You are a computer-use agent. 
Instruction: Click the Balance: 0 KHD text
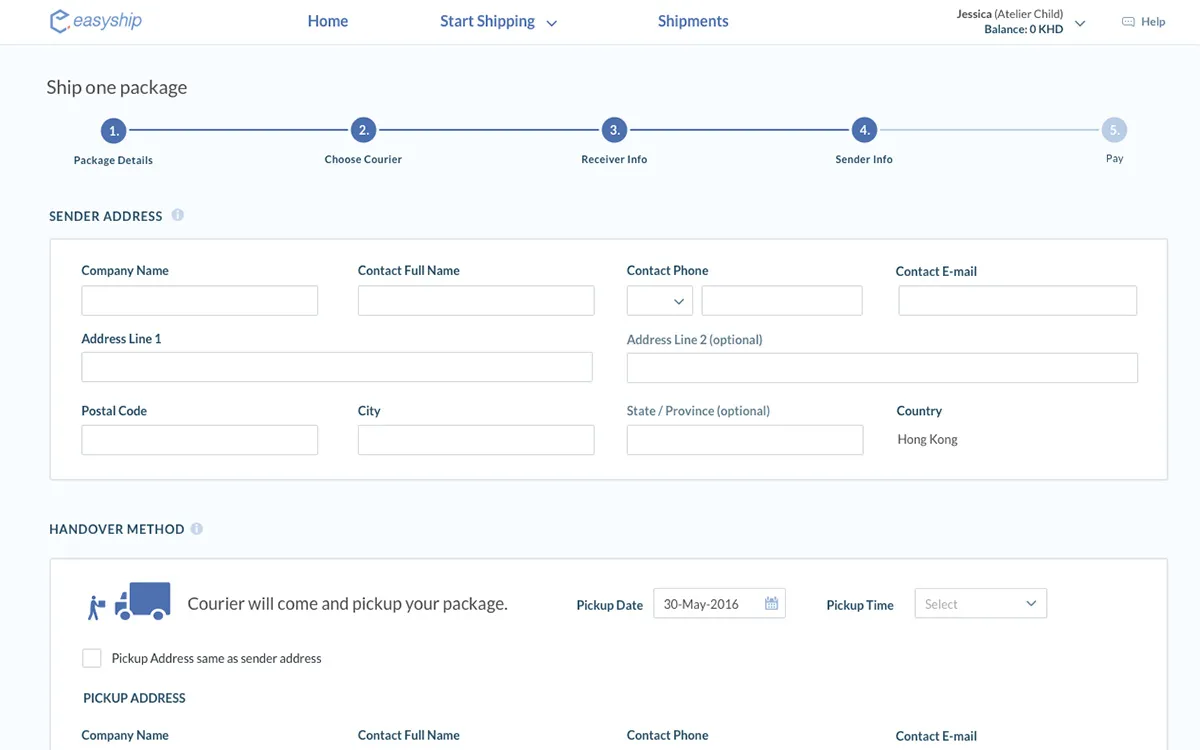(1023, 30)
